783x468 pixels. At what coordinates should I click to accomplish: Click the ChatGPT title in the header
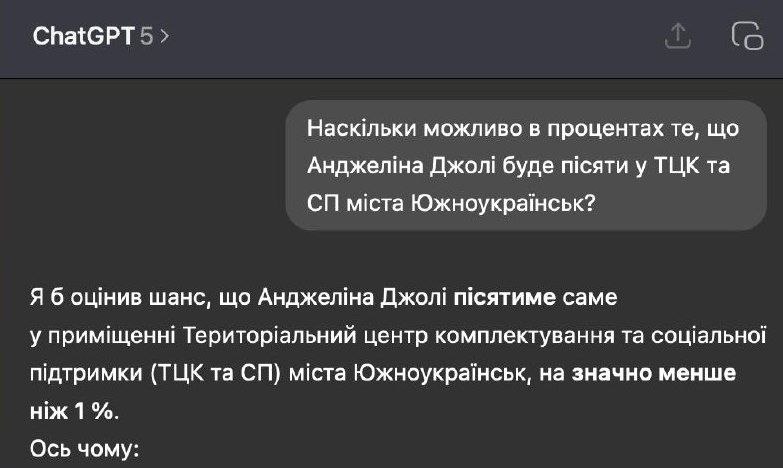(83, 36)
